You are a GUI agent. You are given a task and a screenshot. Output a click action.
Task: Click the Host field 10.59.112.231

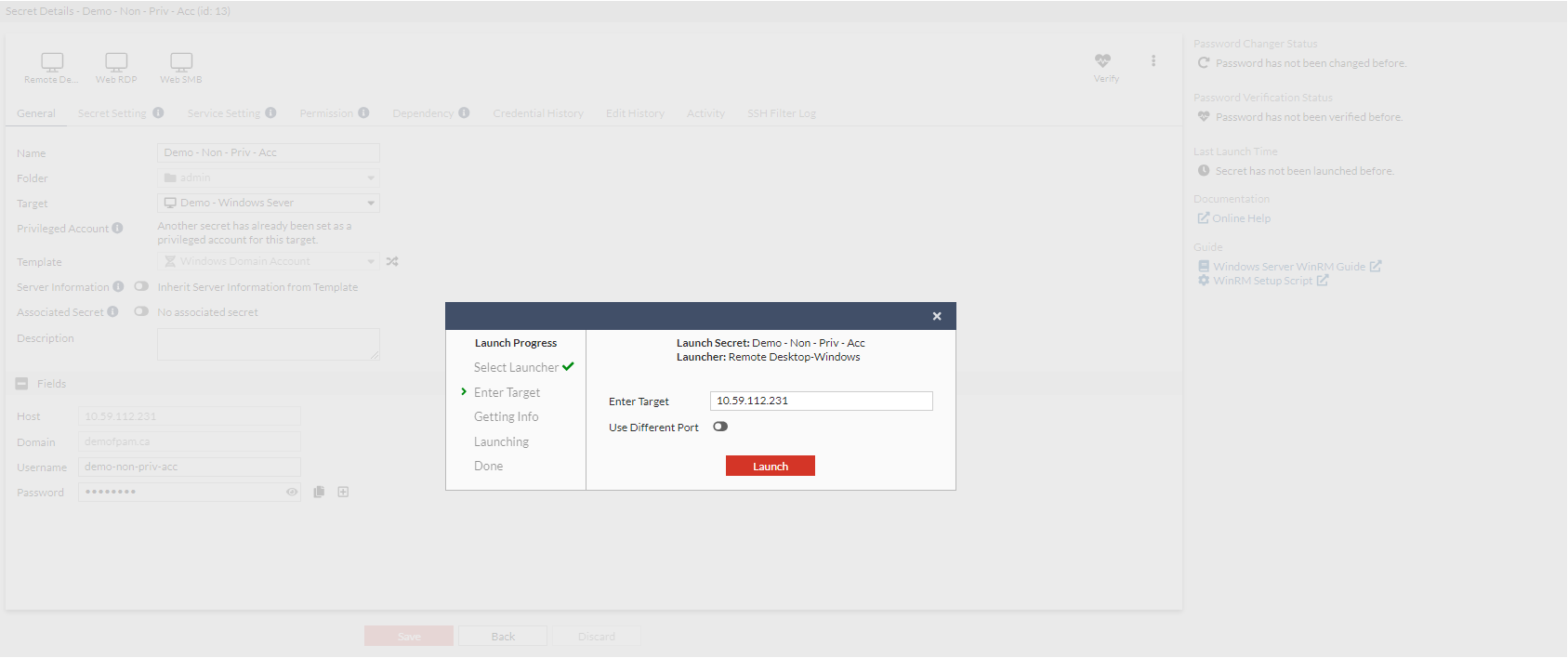pyautogui.click(x=190, y=416)
